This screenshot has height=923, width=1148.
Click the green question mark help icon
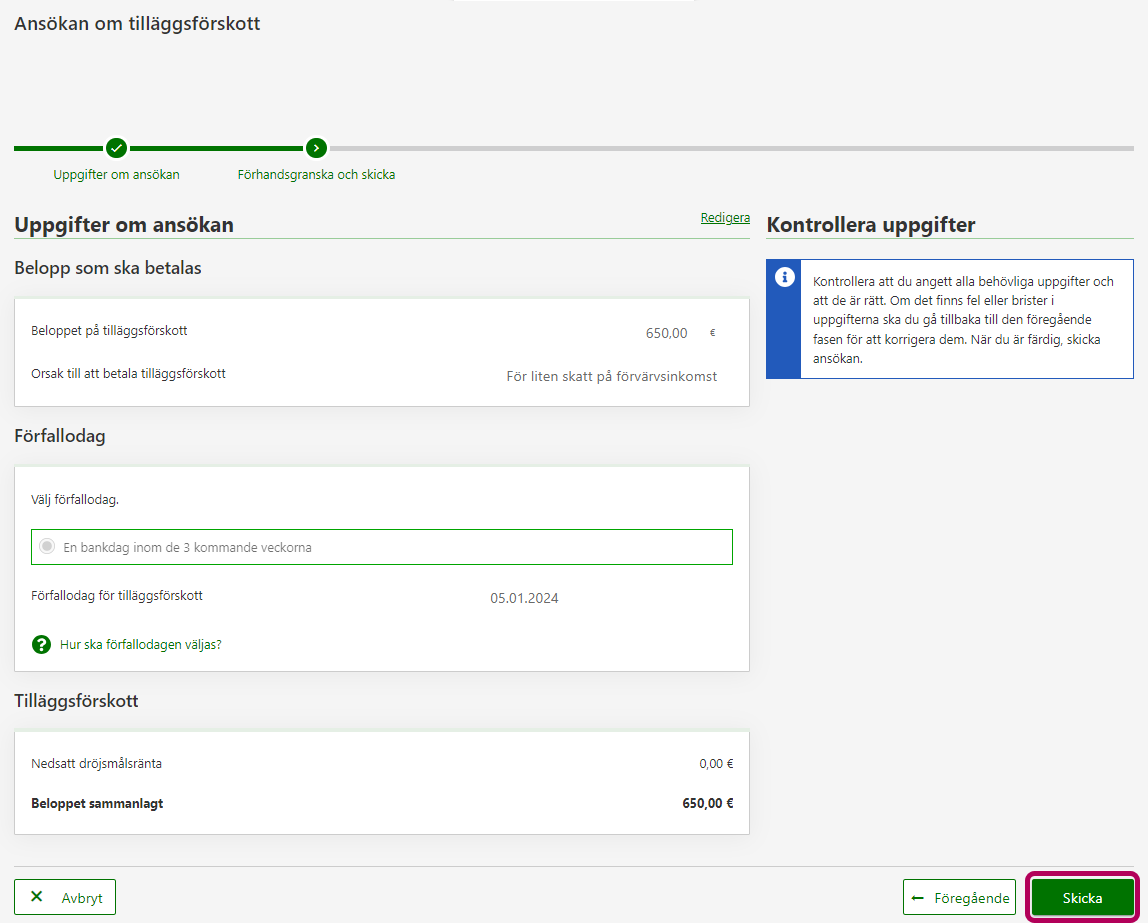[41, 644]
